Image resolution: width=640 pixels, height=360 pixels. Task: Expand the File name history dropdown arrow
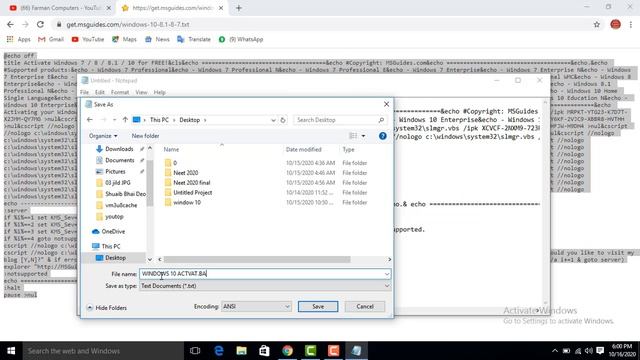pos(387,274)
